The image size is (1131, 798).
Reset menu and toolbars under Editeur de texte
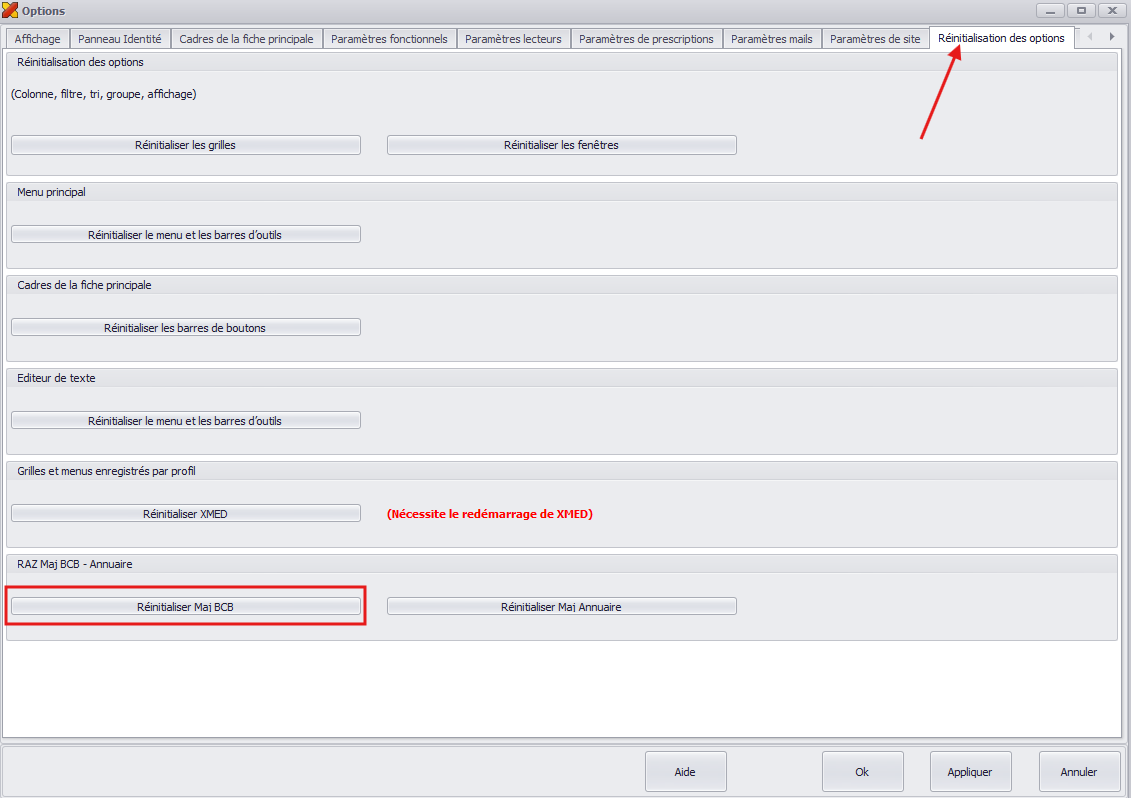pyautogui.click(x=185, y=421)
